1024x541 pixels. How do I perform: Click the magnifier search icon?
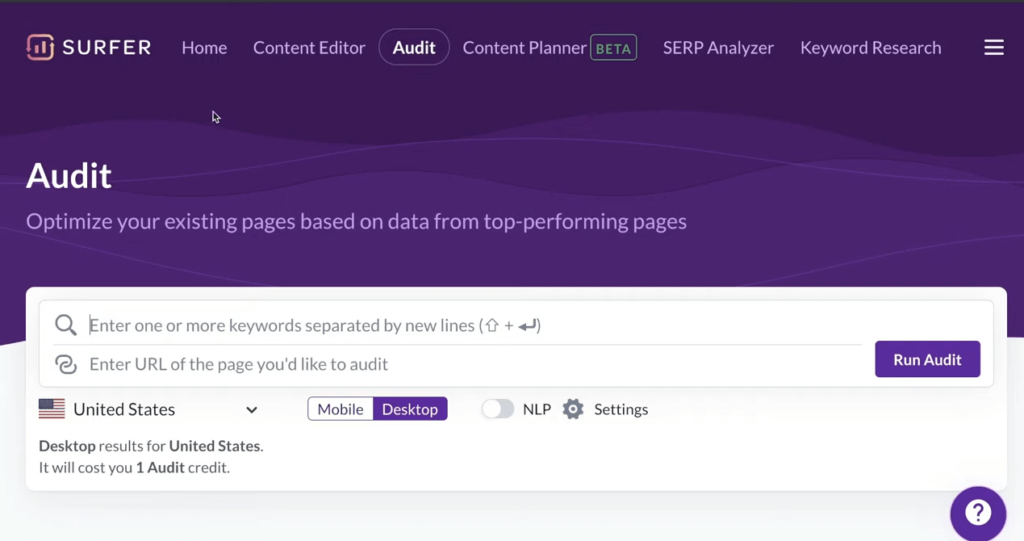[65, 325]
